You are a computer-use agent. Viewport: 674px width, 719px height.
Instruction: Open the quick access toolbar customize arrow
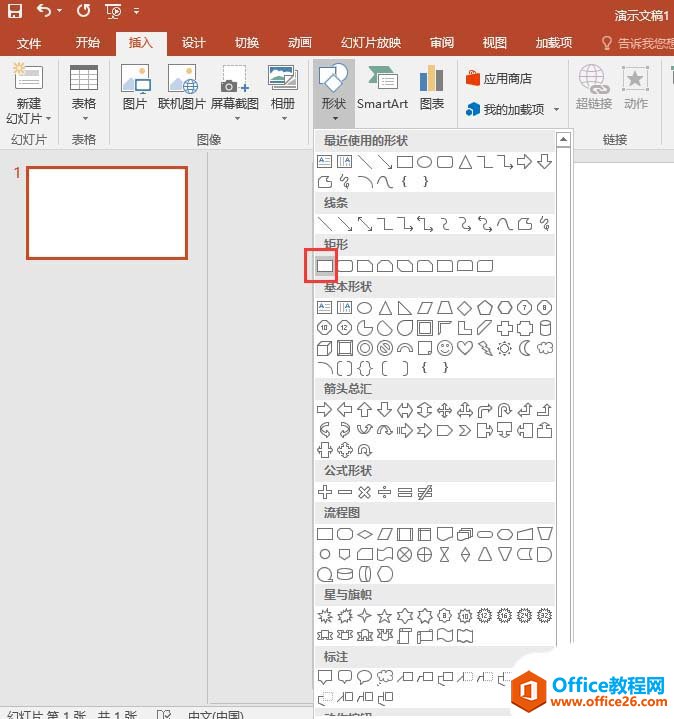pos(136,11)
